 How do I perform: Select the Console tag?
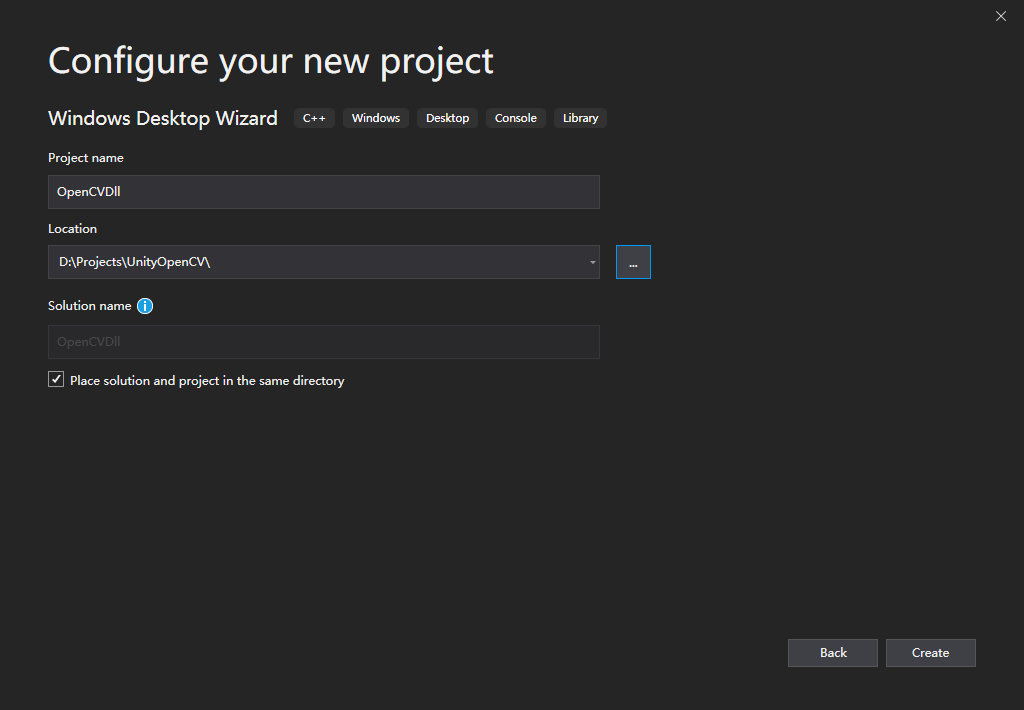coord(516,118)
